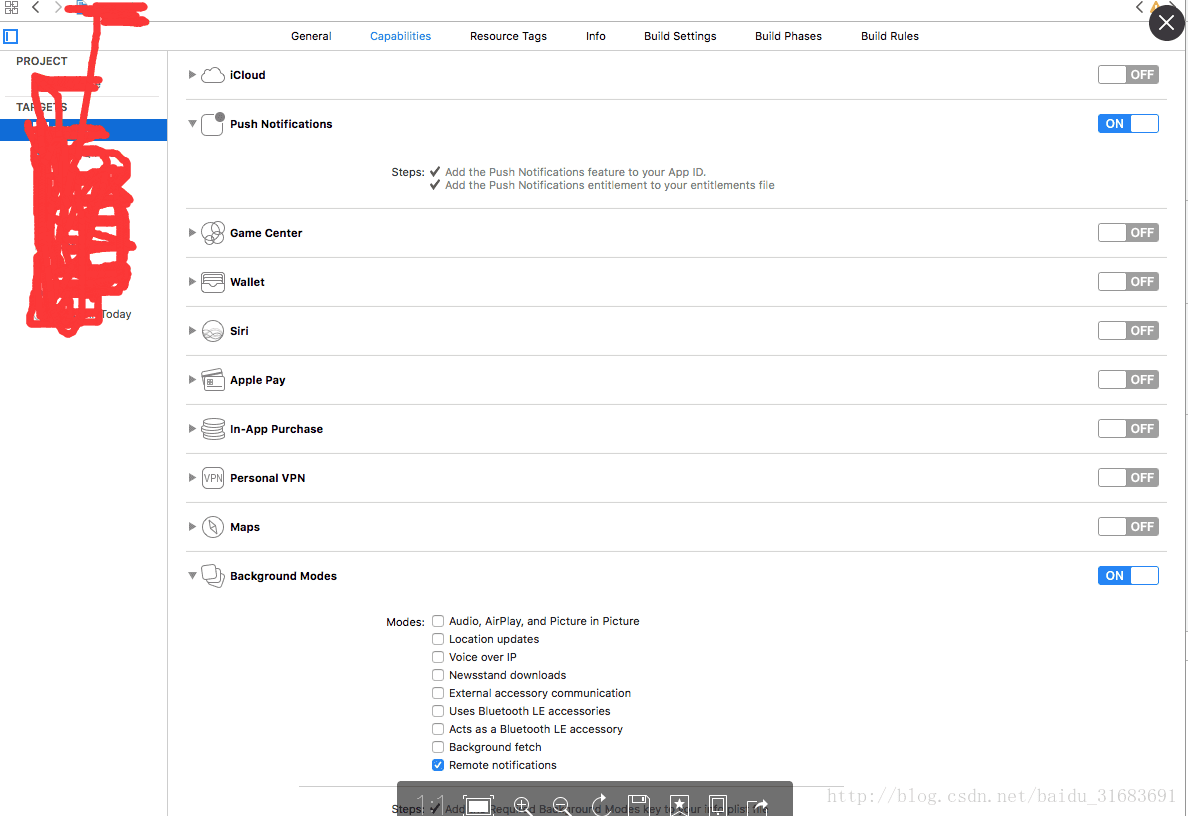Turn on the iCloud capability switch
The image size is (1188, 816).
[x=1128, y=74]
